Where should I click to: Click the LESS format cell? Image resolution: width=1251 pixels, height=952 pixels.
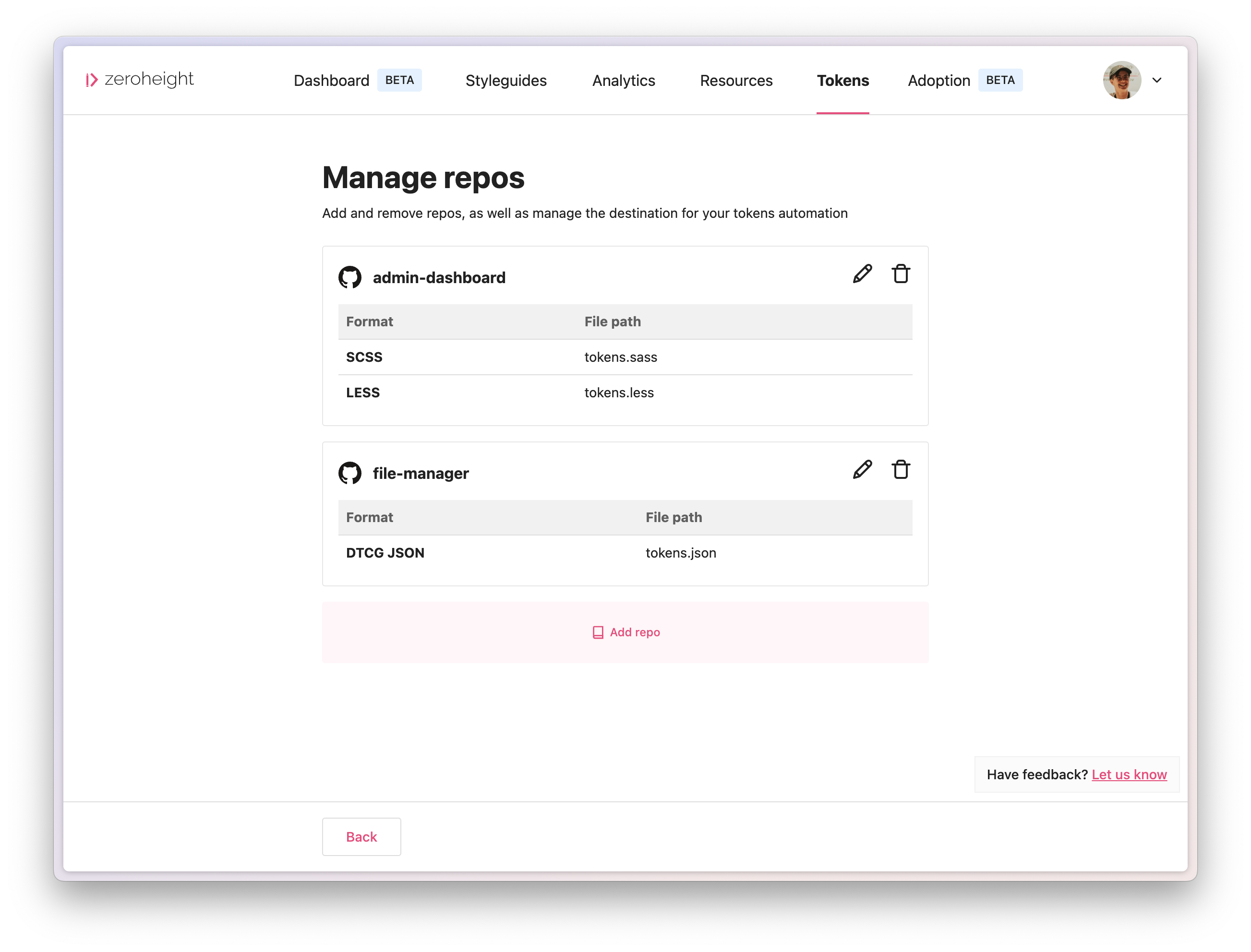363,393
